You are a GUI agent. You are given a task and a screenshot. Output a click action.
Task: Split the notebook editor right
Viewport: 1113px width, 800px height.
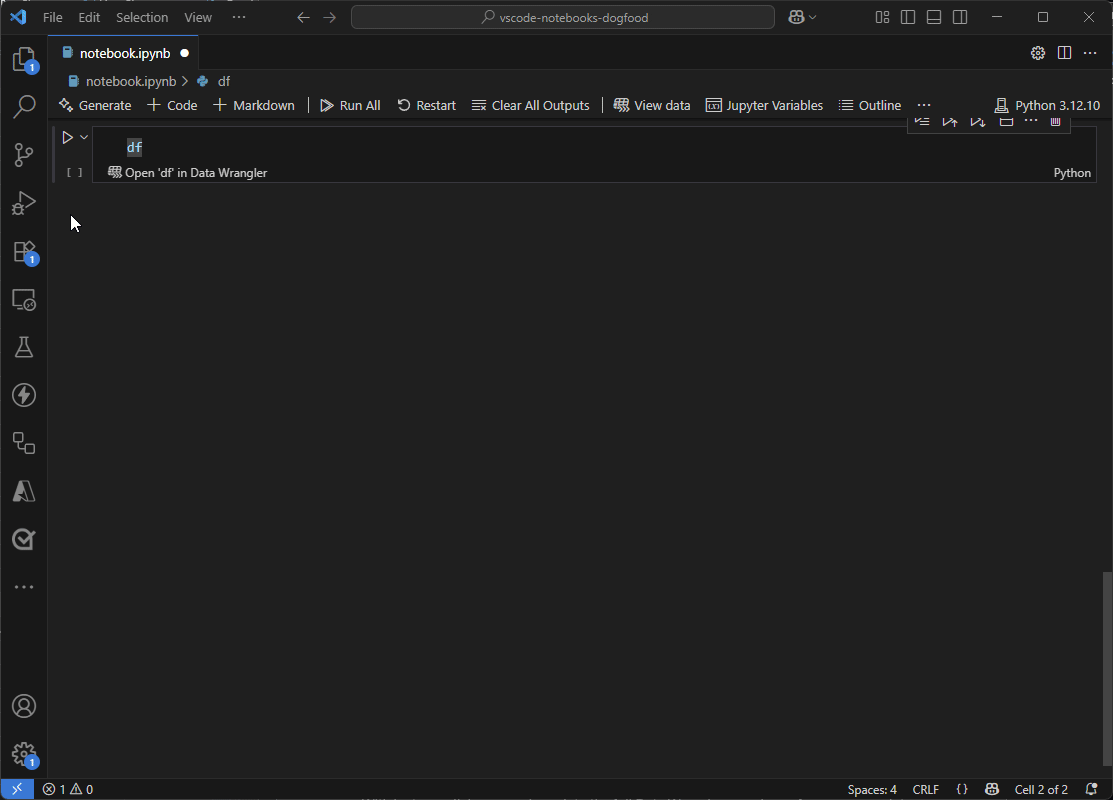pyautogui.click(x=1064, y=53)
